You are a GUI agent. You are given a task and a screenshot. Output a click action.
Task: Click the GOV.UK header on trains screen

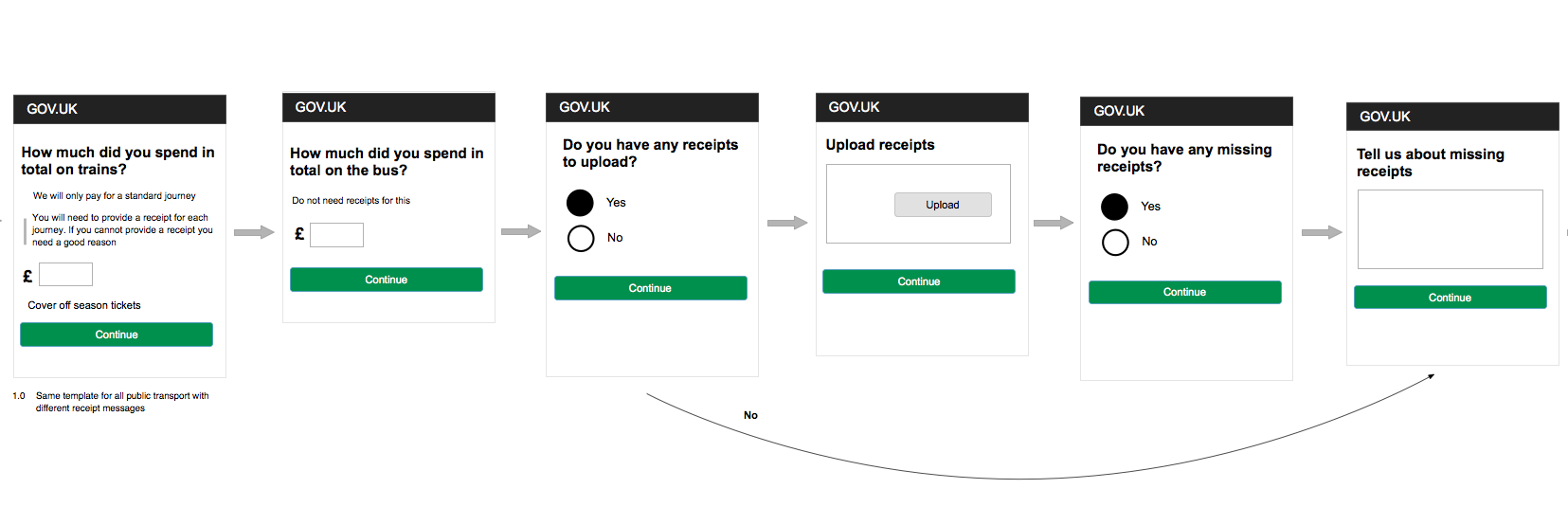coord(52,109)
